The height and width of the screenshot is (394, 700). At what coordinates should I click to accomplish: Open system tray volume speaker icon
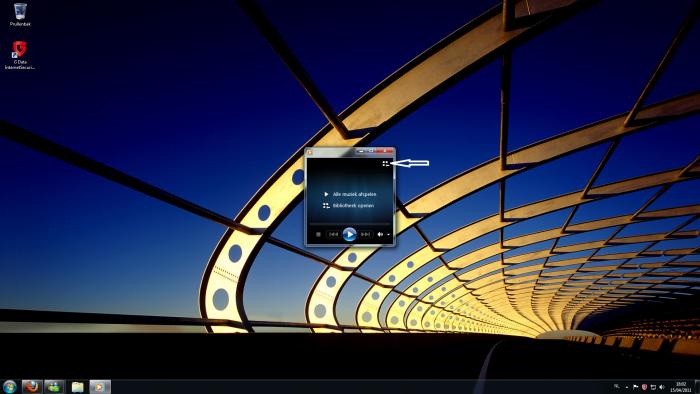[x=662, y=387]
